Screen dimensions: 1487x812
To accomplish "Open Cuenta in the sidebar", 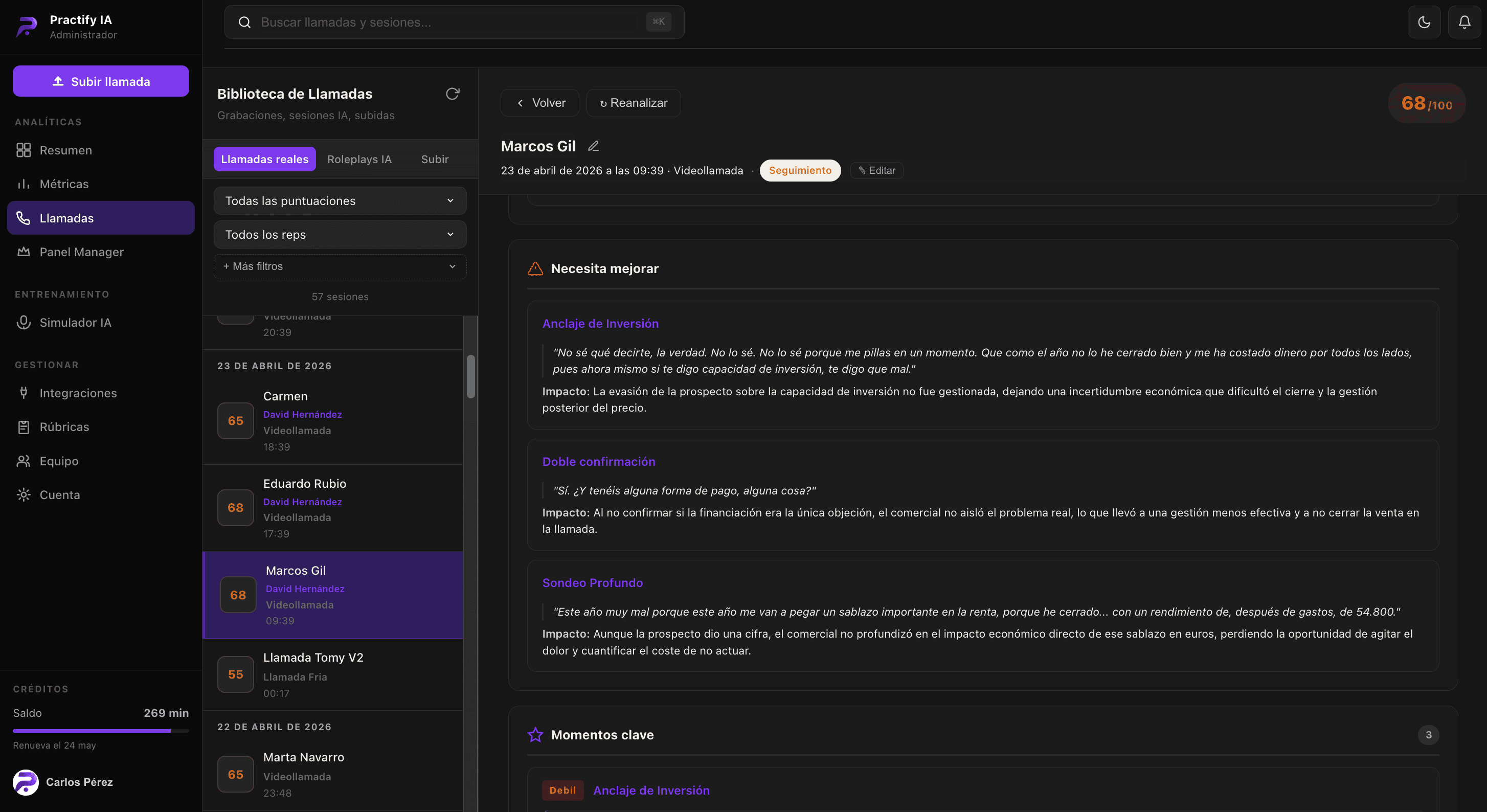I will point(101,495).
